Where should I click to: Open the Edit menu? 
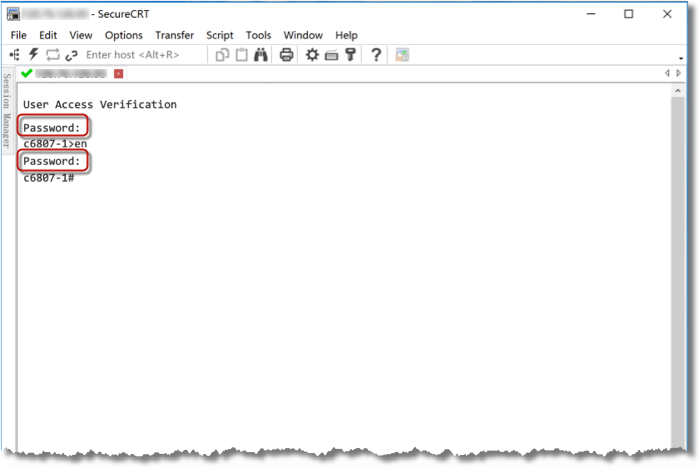[48, 35]
